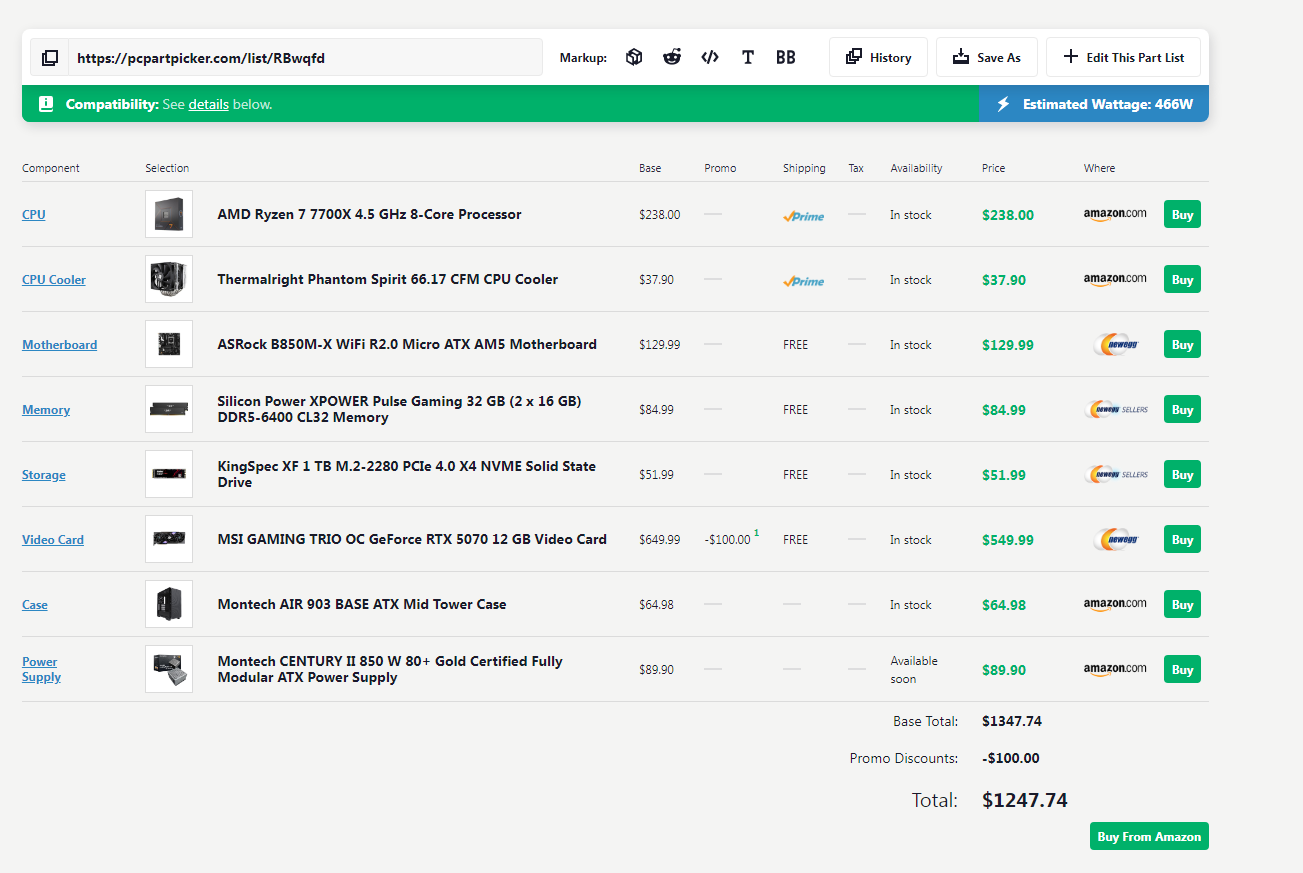Click Edit This Part List

tap(1123, 57)
